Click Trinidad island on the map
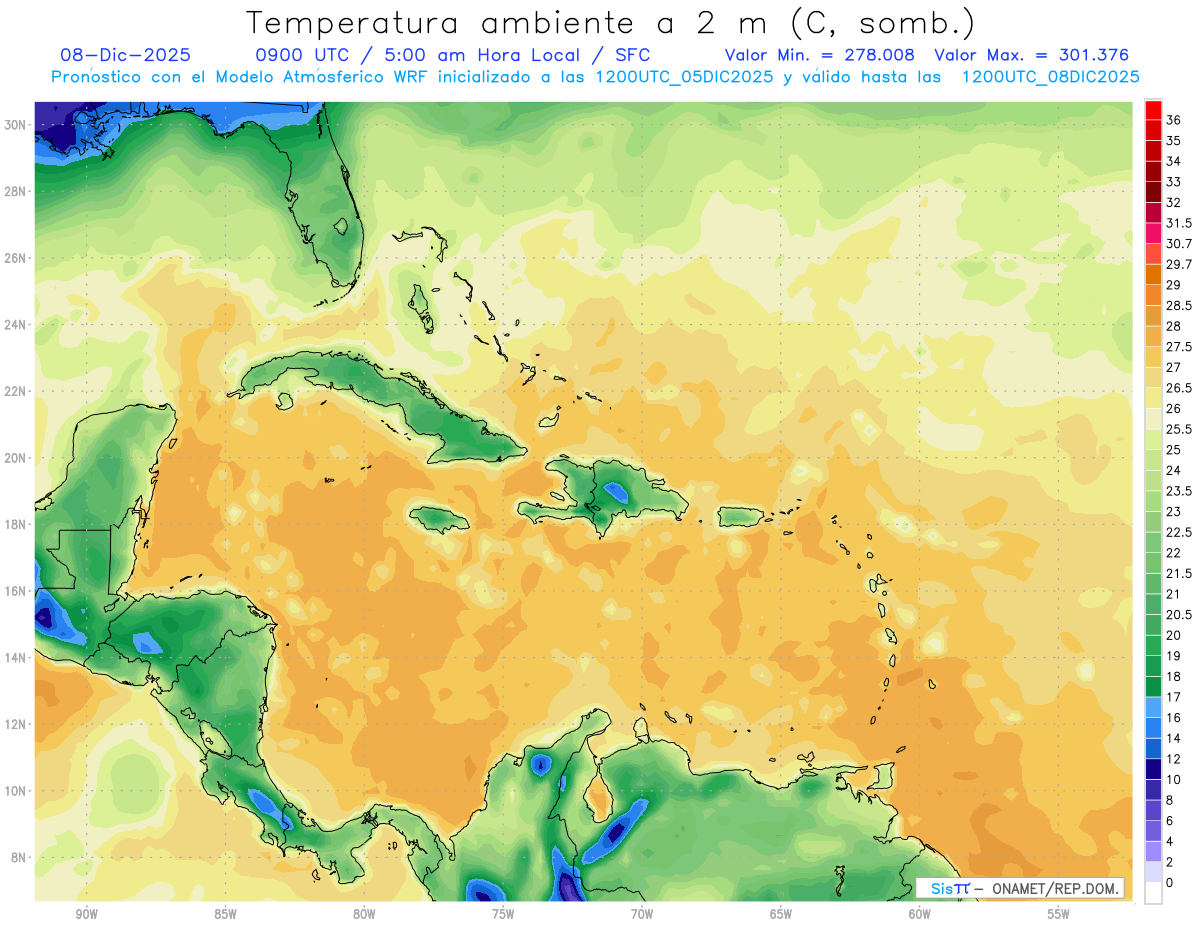 884,777
